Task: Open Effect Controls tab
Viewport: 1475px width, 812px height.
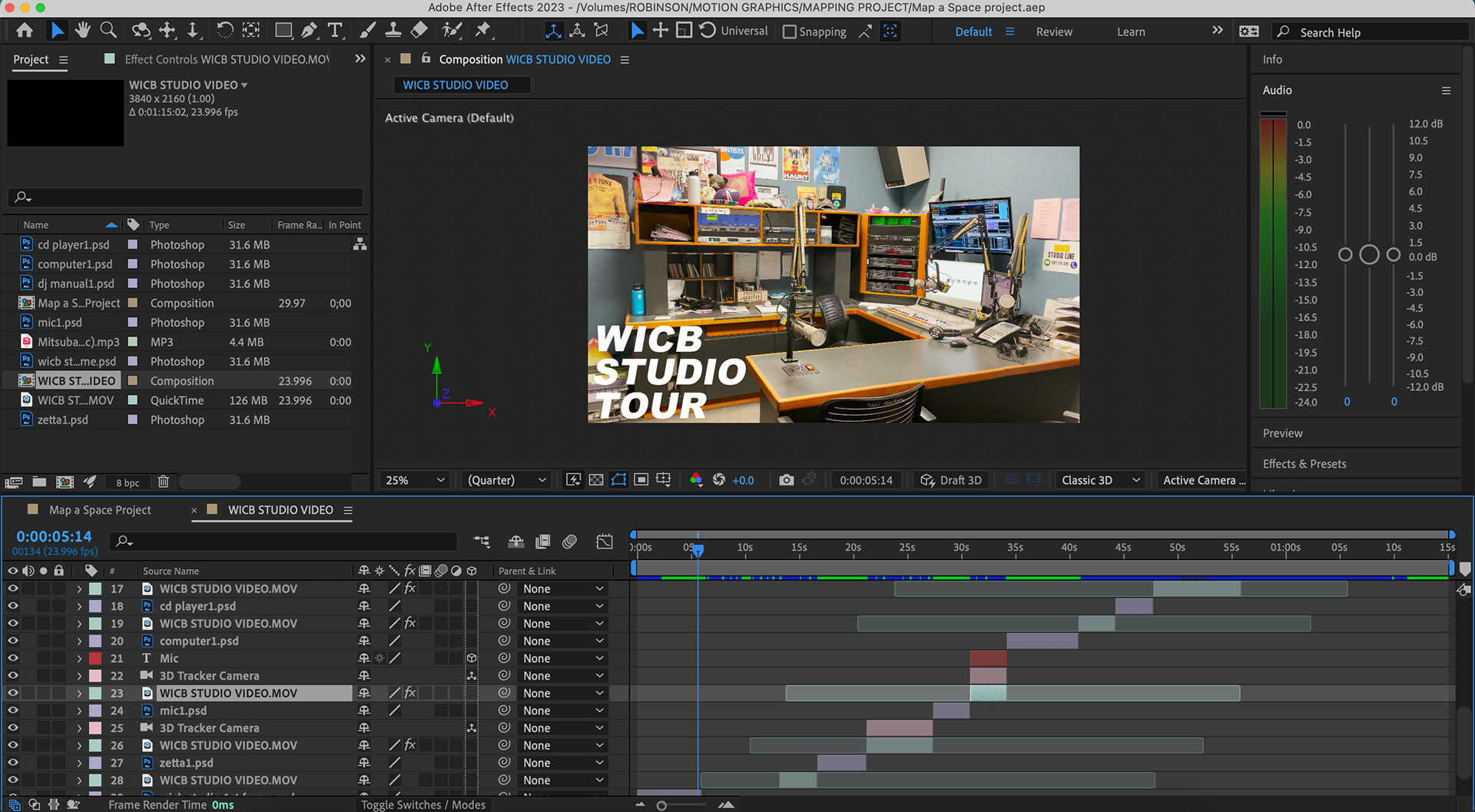Action: click(x=227, y=59)
